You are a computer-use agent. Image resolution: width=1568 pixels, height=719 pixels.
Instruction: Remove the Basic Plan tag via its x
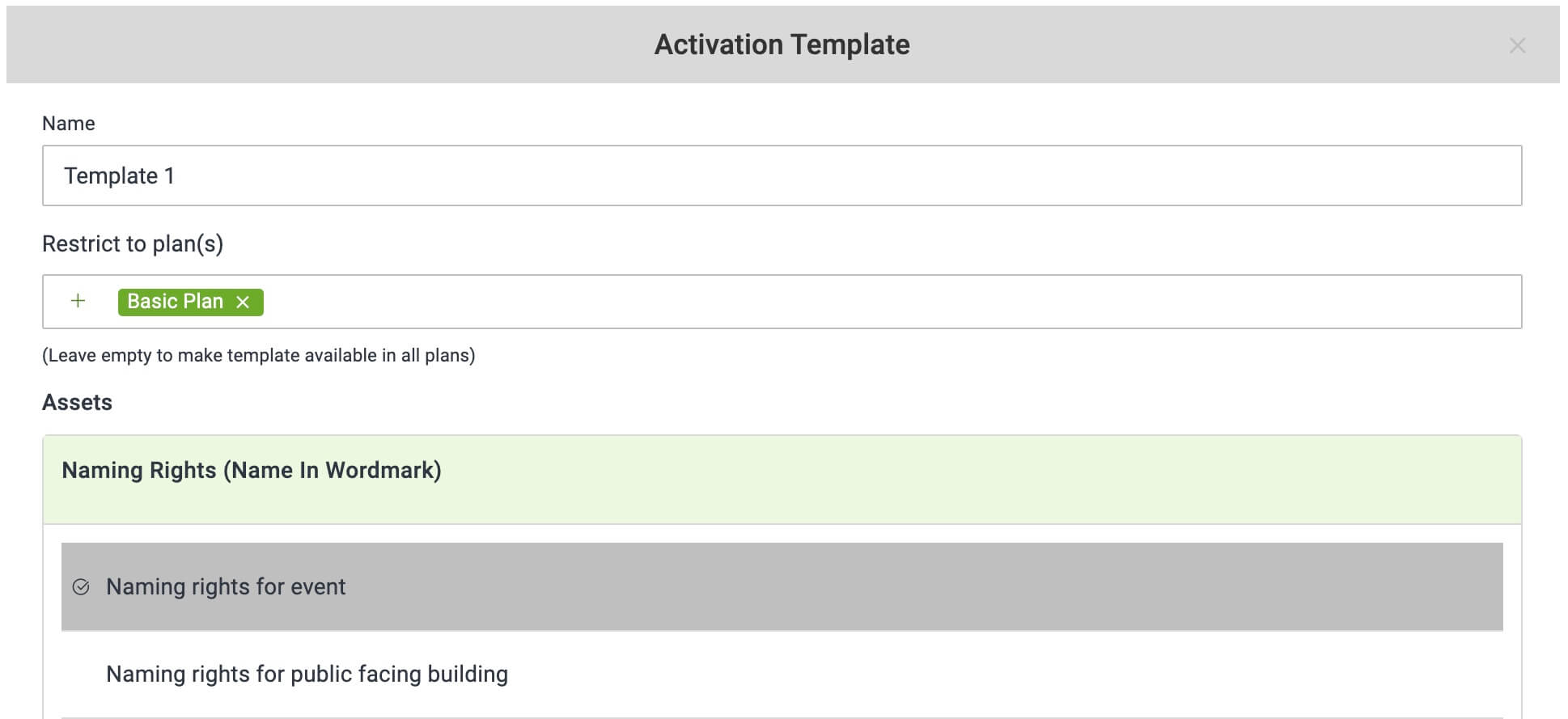coord(243,302)
